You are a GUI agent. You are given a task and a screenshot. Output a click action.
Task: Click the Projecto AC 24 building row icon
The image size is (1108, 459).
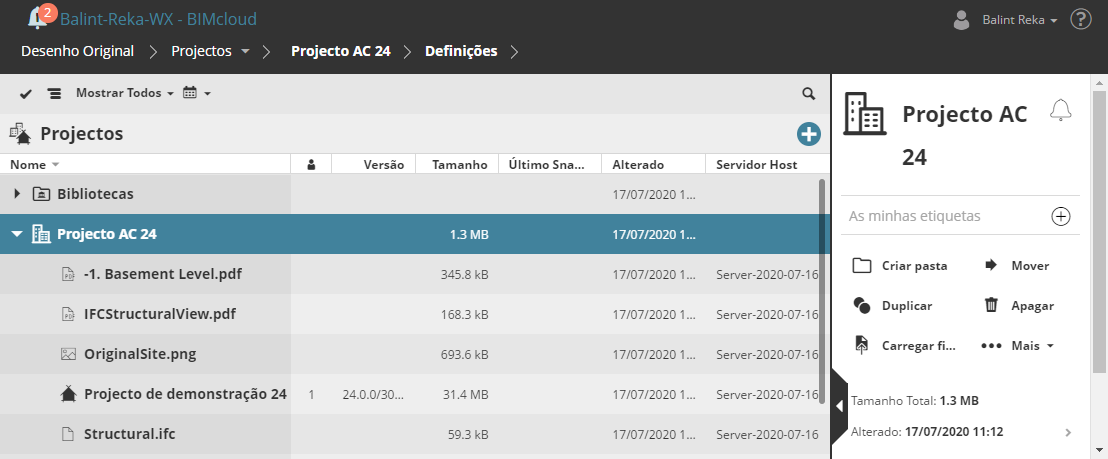coord(42,234)
